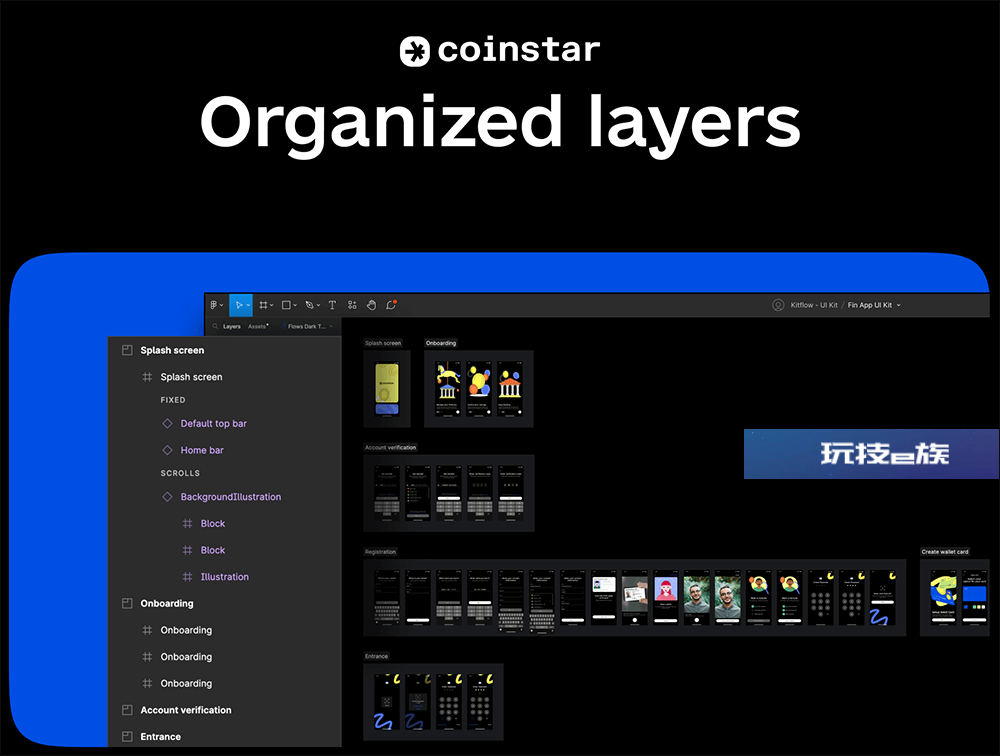Click the Account verification label on the canvas
The height and width of the screenshot is (756, 1000).
click(x=390, y=448)
